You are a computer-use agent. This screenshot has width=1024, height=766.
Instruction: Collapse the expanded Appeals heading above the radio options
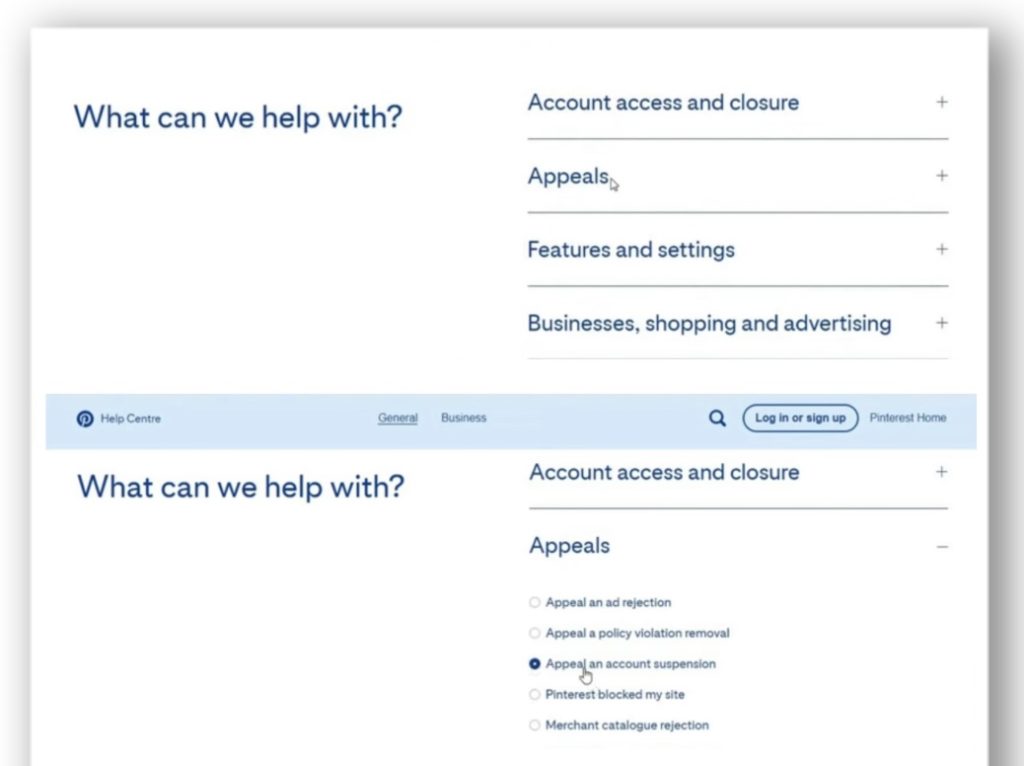(569, 546)
